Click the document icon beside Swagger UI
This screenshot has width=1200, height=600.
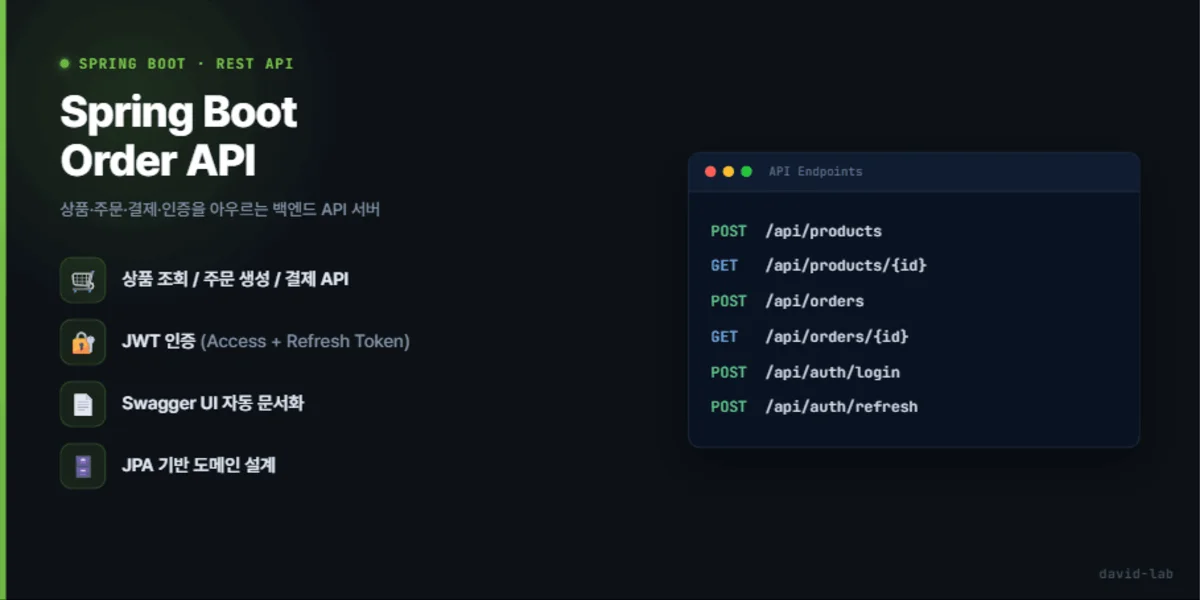click(x=83, y=404)
